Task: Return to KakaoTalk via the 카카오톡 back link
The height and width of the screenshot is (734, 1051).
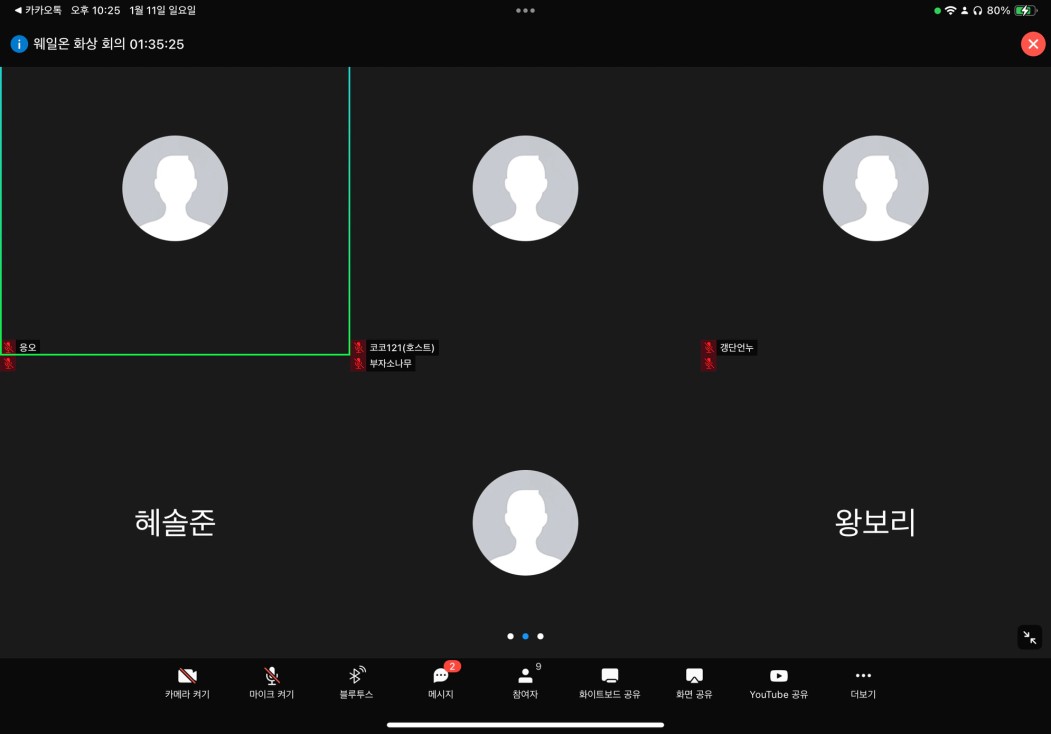Action: tap(38, 10)
